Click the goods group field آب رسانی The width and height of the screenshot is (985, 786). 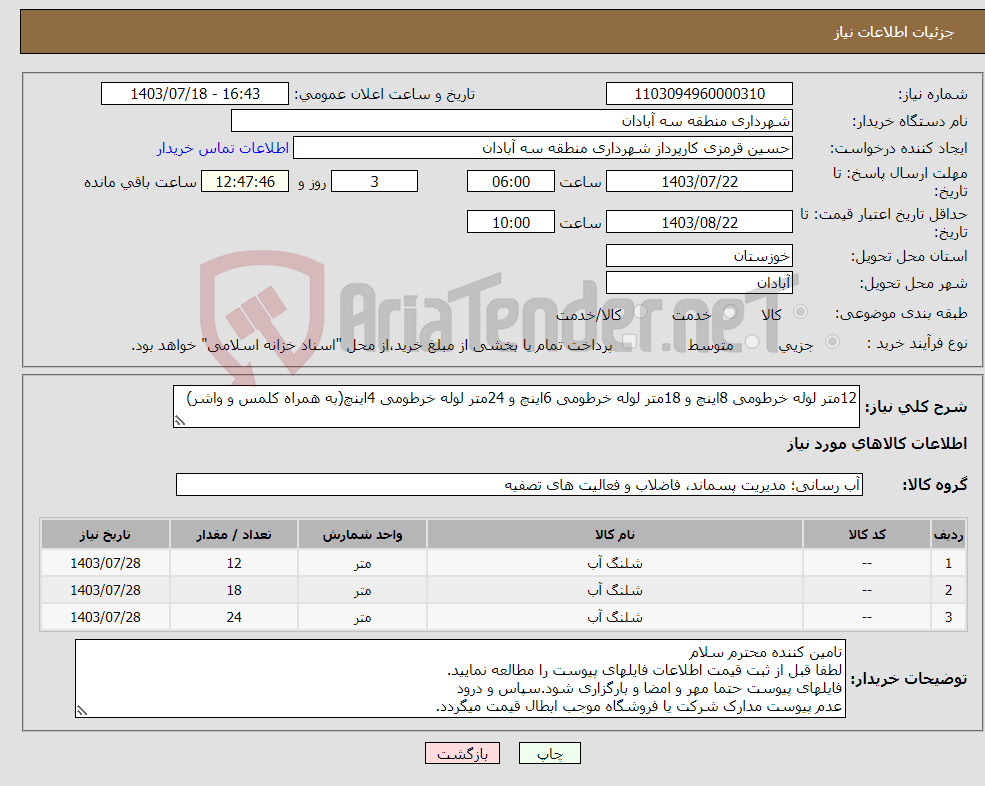click(x=520, y=484)
